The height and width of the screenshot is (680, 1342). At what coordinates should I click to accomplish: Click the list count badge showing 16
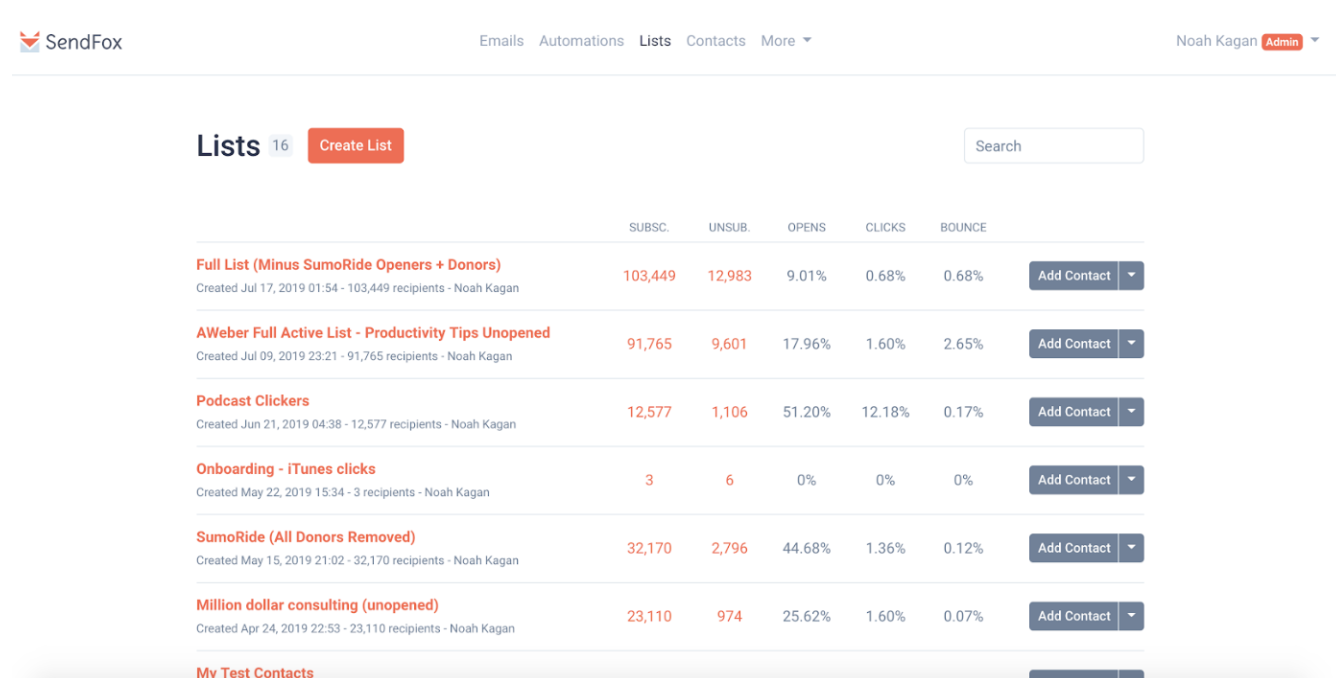[280, 146]
